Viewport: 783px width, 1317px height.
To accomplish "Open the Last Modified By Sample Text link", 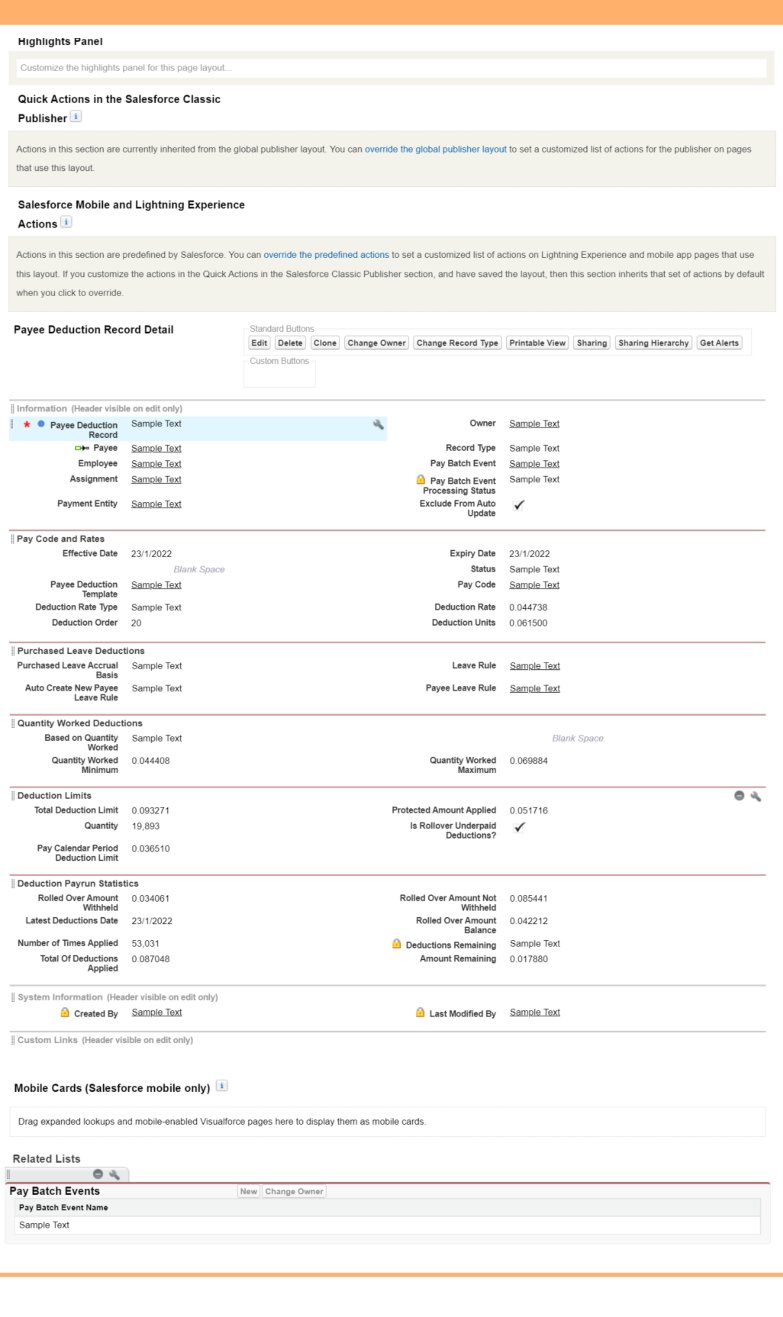I will click(x=534, y=1012).
